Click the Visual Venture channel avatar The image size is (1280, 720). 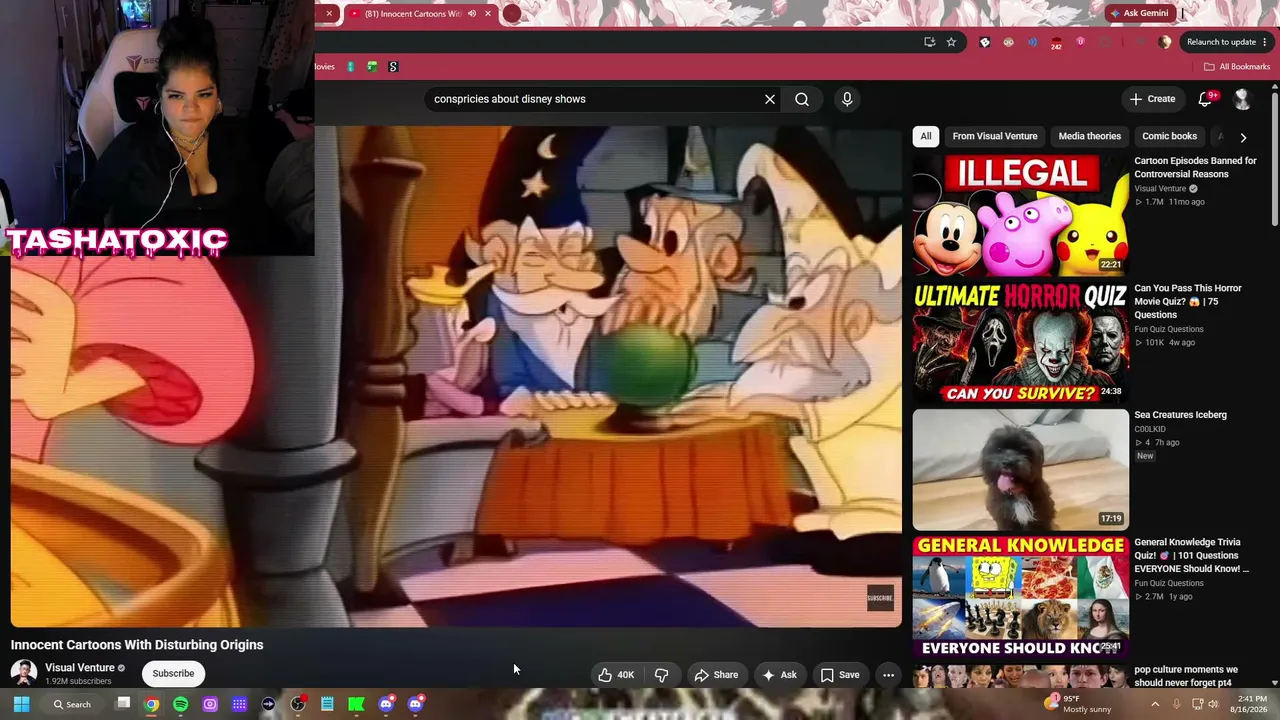(24, 673)
